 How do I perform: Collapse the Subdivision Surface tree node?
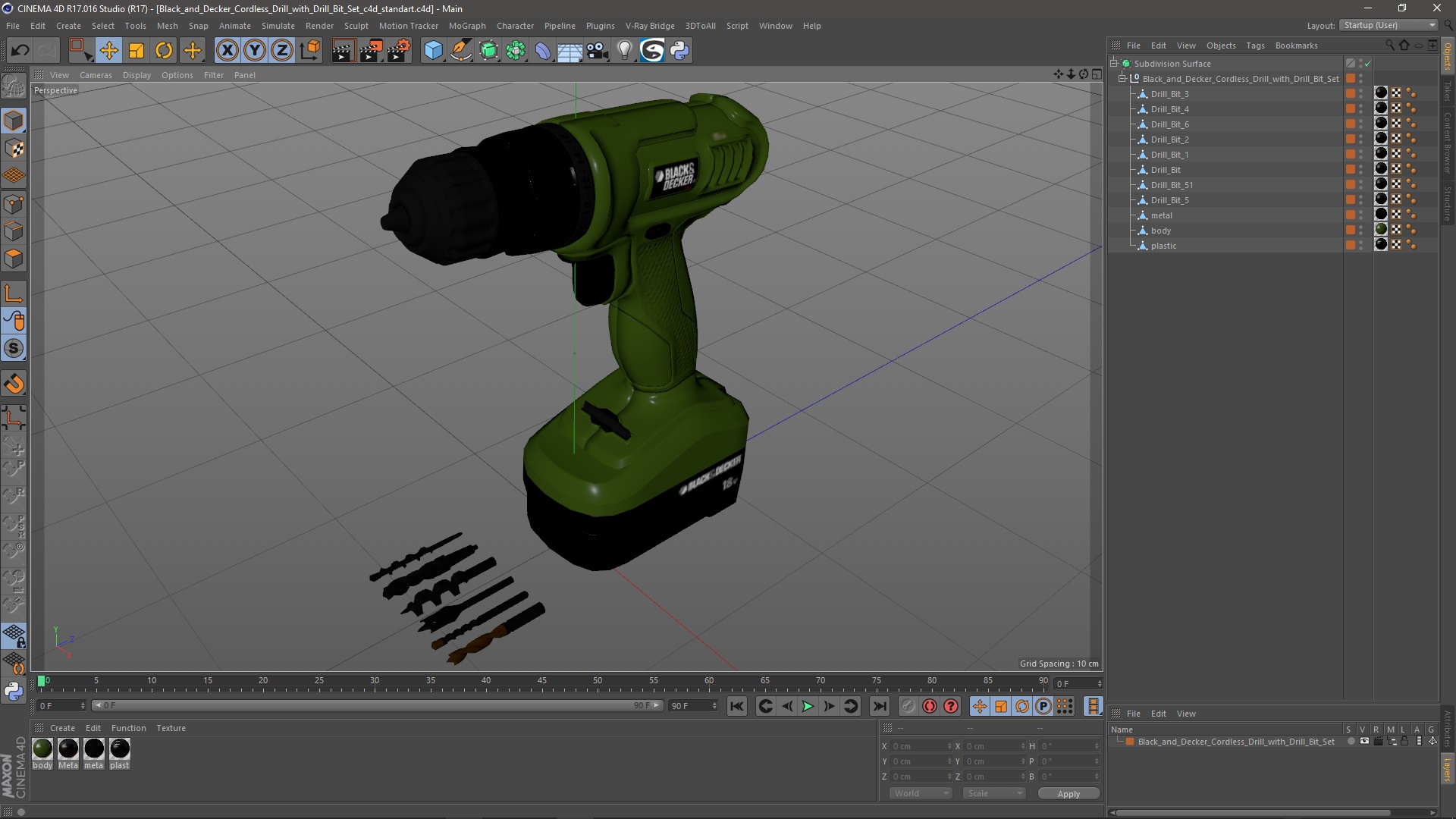(1114, 64)
